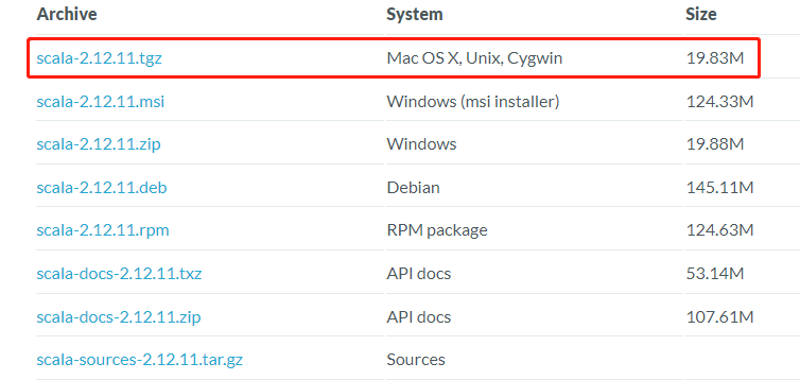Viewport: 800px width, 380px height.
Task: Download scala-2.12.11.rpm package
Action: 103,231
